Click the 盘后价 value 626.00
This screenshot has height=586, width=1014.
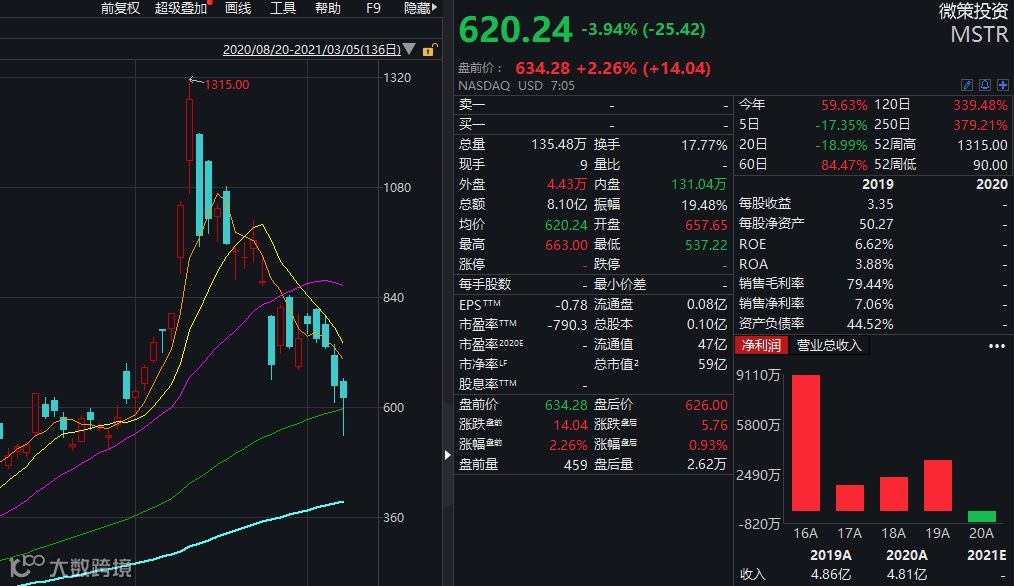click(x=706, y=405)
